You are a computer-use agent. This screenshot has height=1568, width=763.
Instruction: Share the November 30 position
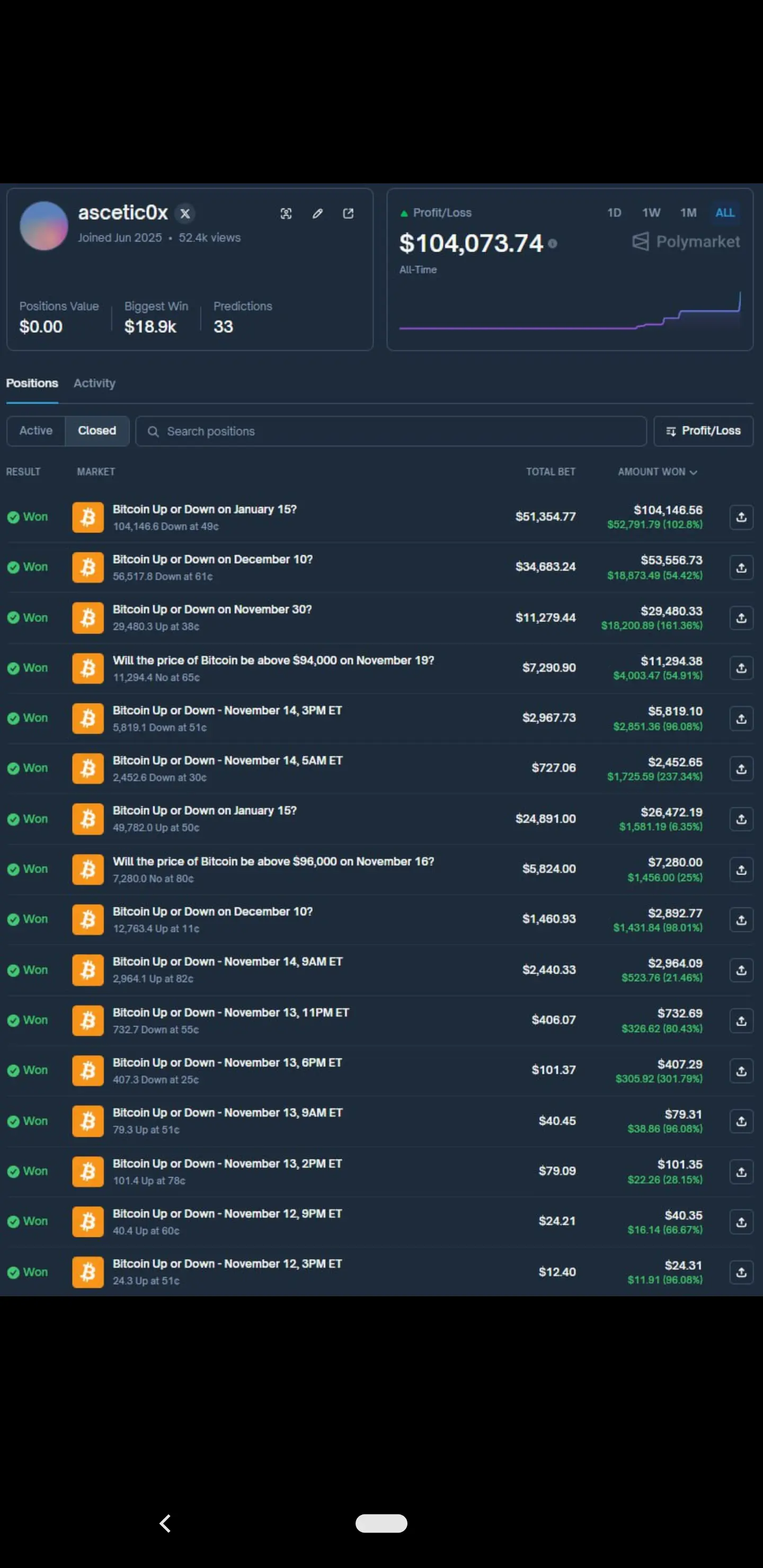pos(741,618)
